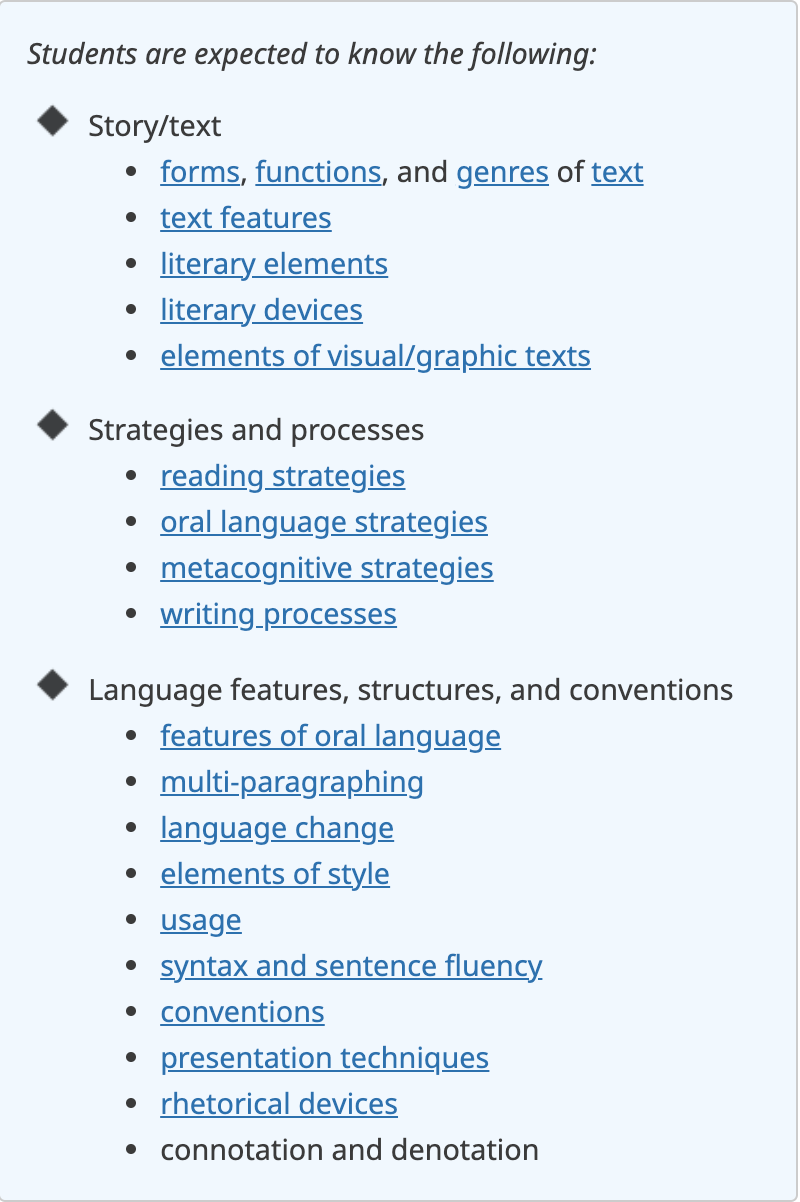Open the 'presentation techniques' link
800x1202 pixels.
pyautogui.click(x=324, y=1059)
